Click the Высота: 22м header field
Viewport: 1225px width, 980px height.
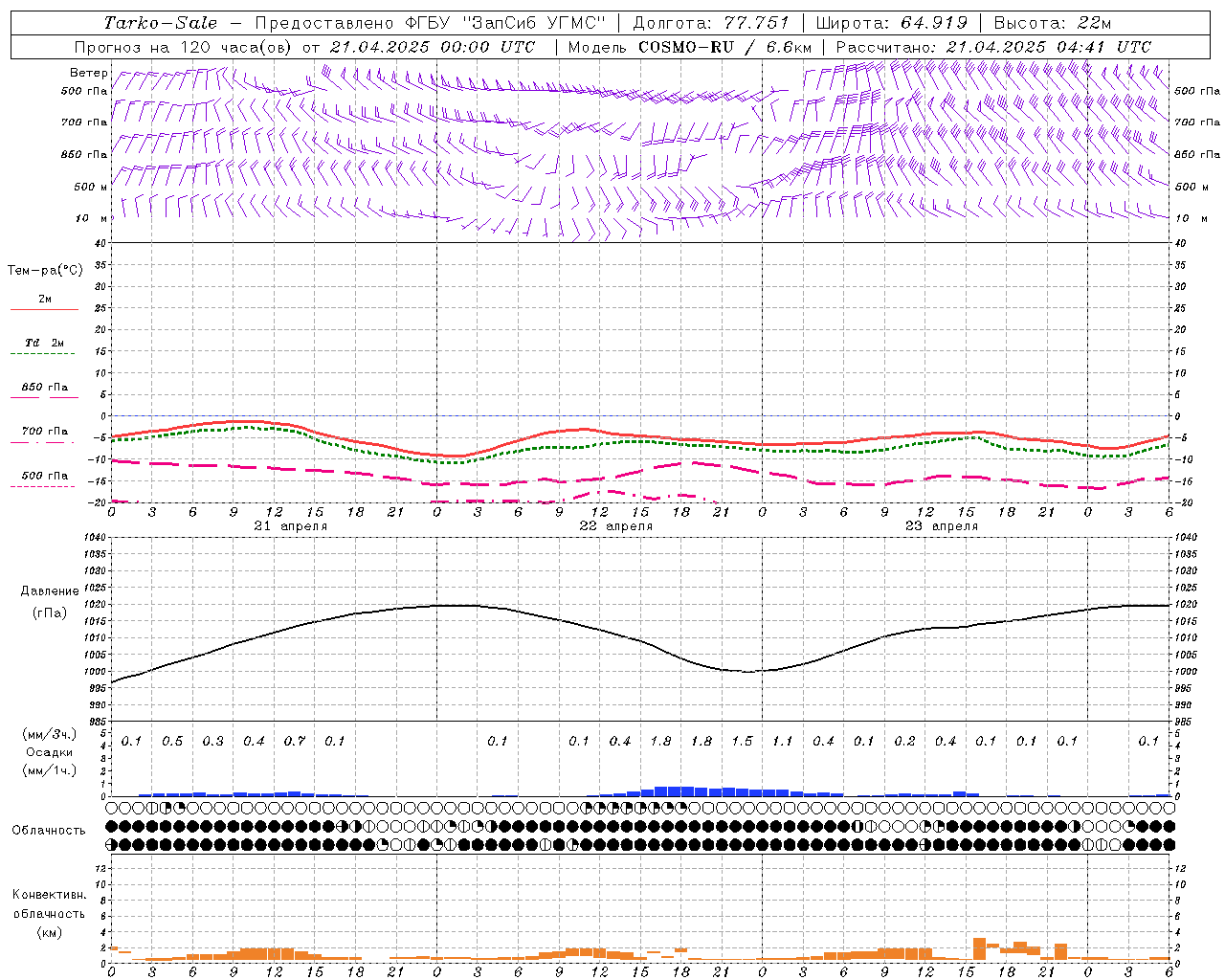pyautogui.click(x=1053, y=23)
